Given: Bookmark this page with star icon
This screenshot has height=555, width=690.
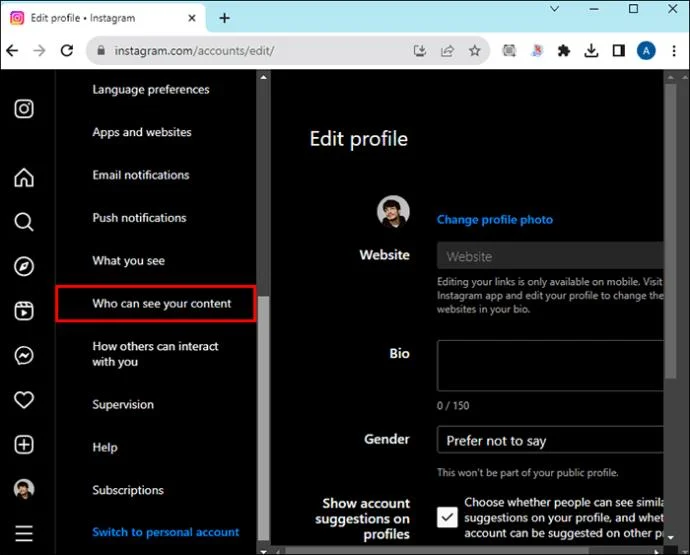Looking at the screenshot, I should (475, 50).
